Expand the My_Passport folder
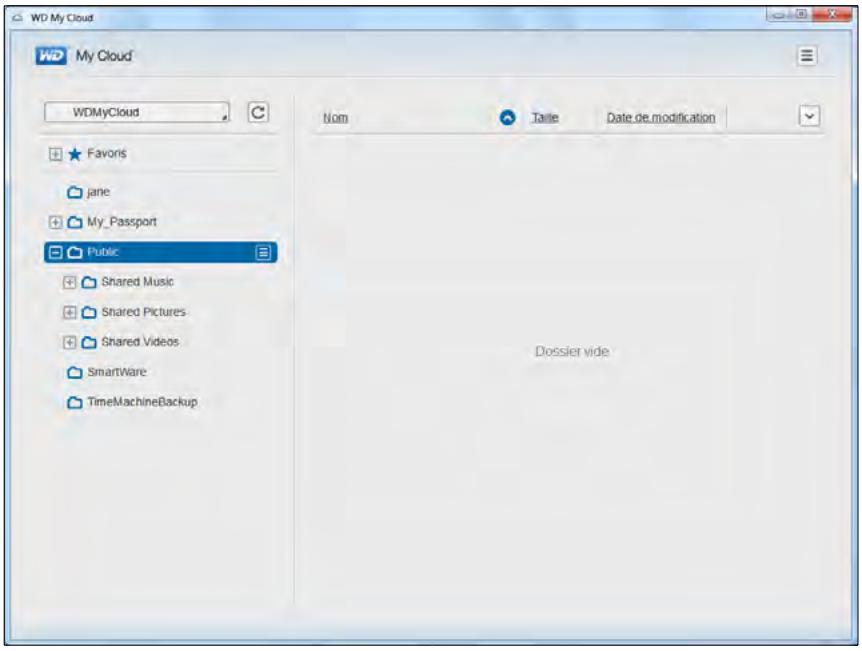The image size is (862, 651). pos(55,222)
